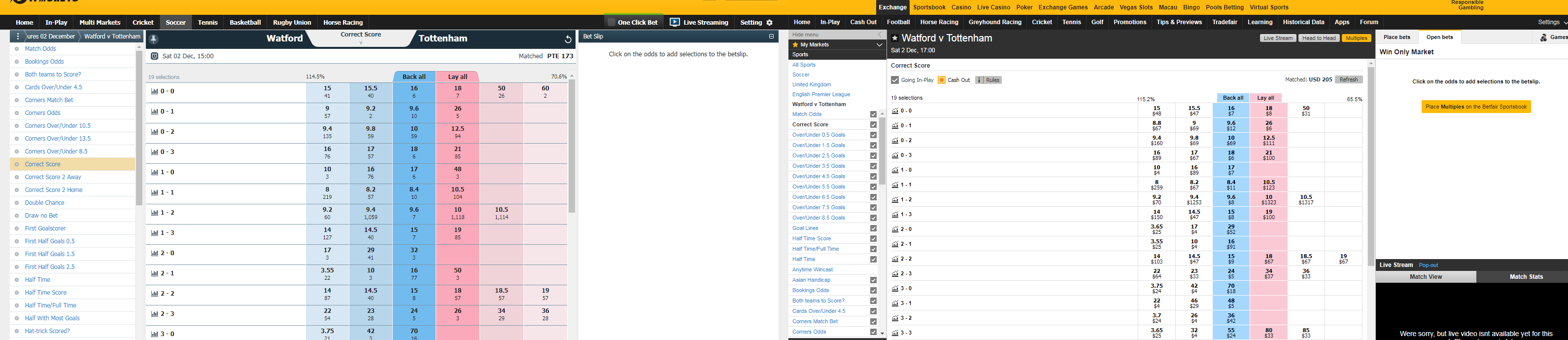Click the My Markets star icon
Viewport: 1568px width, 340px height.
(x=795, y=44)
